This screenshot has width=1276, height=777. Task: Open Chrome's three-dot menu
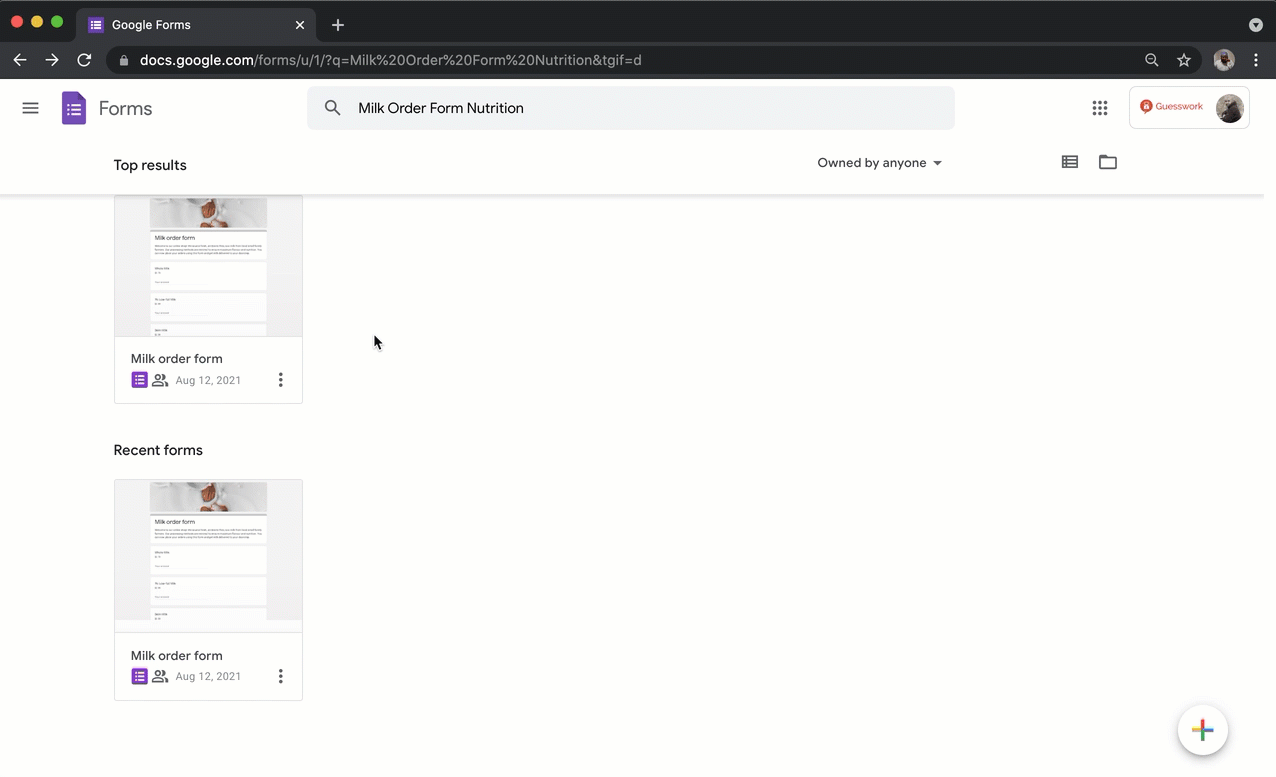click(1256, 60)
